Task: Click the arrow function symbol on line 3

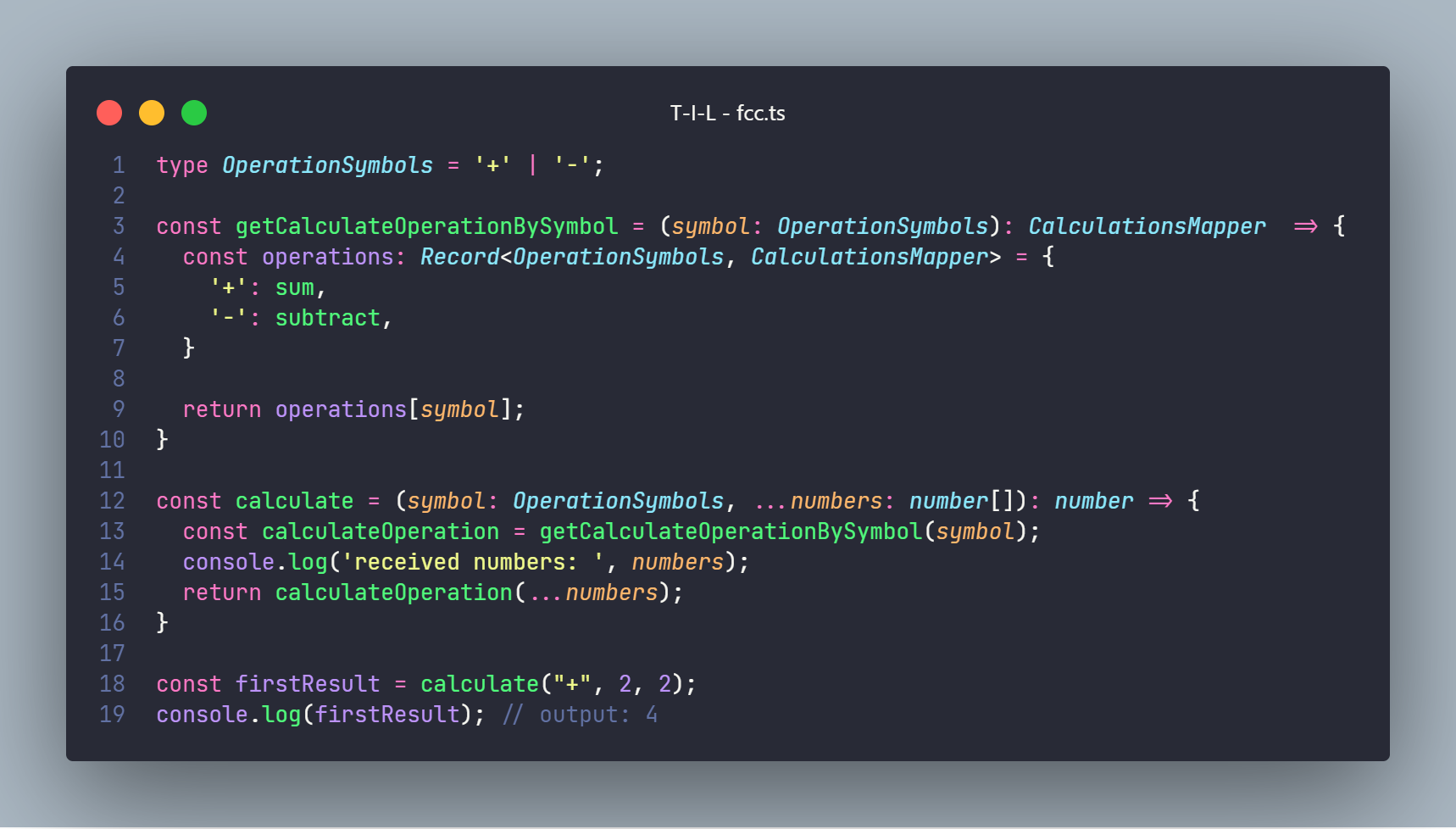Action: 1305,226
